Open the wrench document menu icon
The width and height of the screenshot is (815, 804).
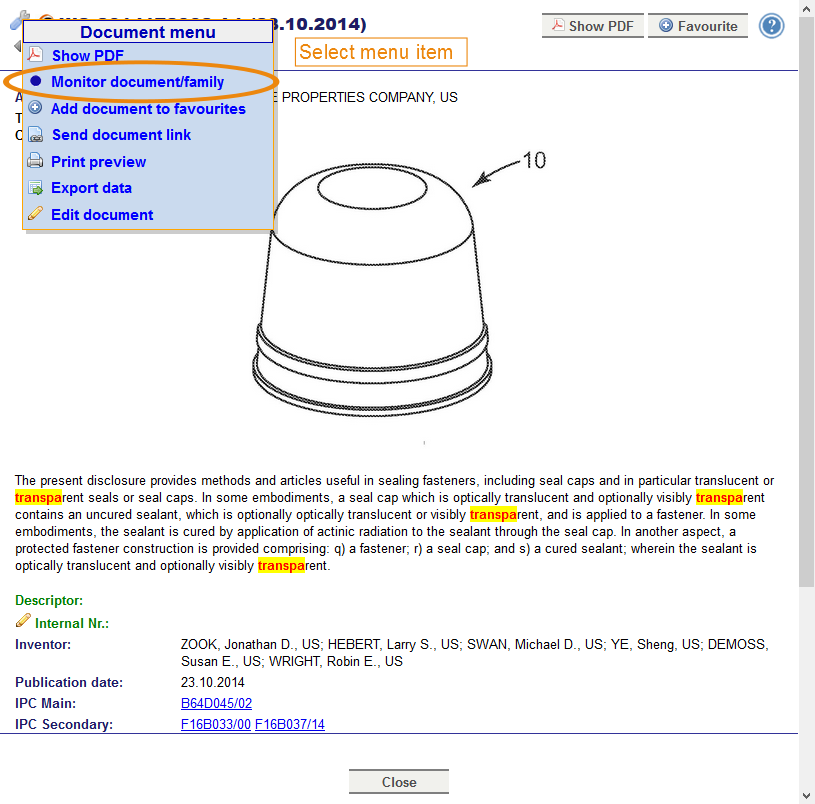pos(17,20)
